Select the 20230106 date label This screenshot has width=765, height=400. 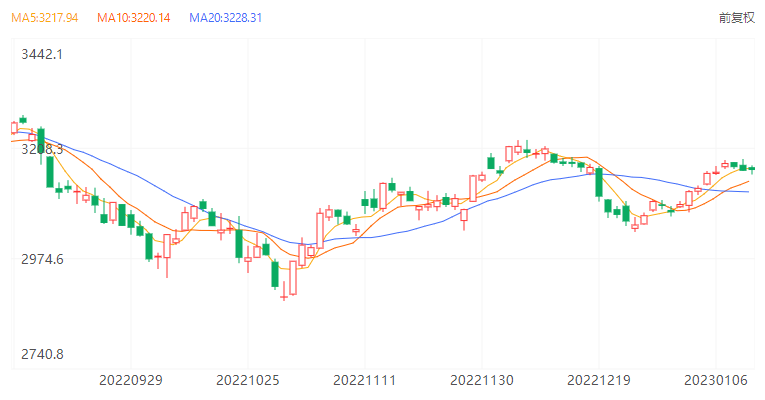pyautogui.click(x=714, y=381)
